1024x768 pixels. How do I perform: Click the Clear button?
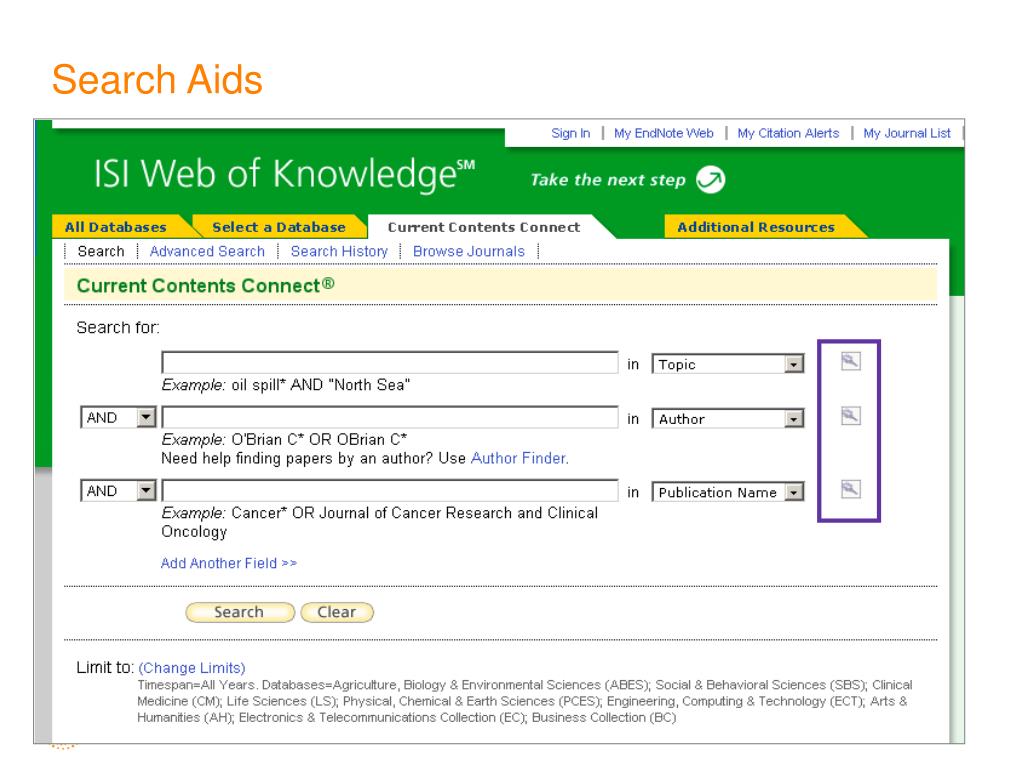click(x=337, y=613)
